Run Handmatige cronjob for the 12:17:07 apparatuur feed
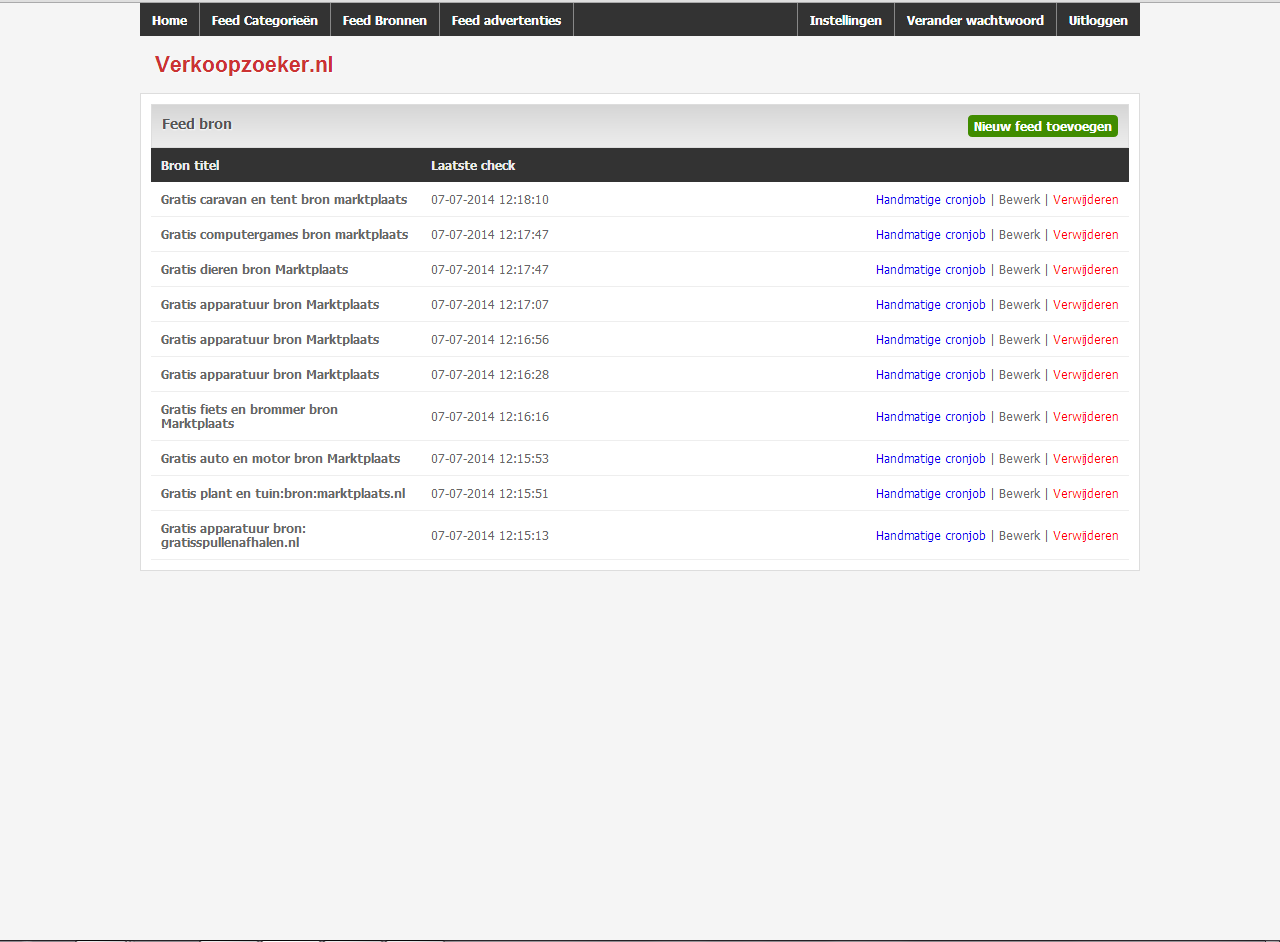1280x942 pixels. pos(931,305)
